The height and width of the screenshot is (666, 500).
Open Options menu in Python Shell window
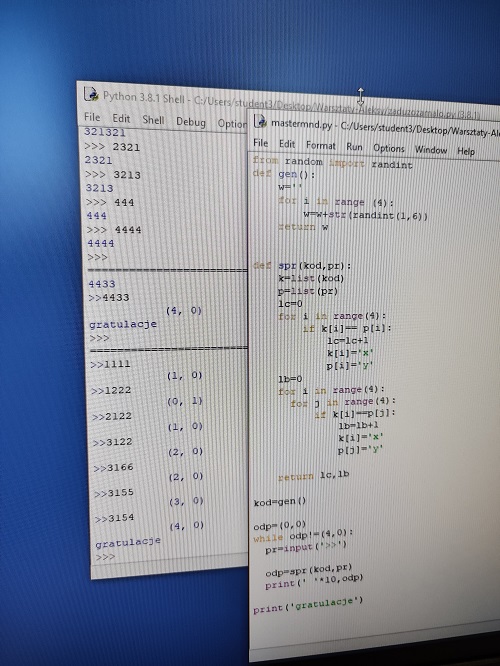(x=232, y=124)
